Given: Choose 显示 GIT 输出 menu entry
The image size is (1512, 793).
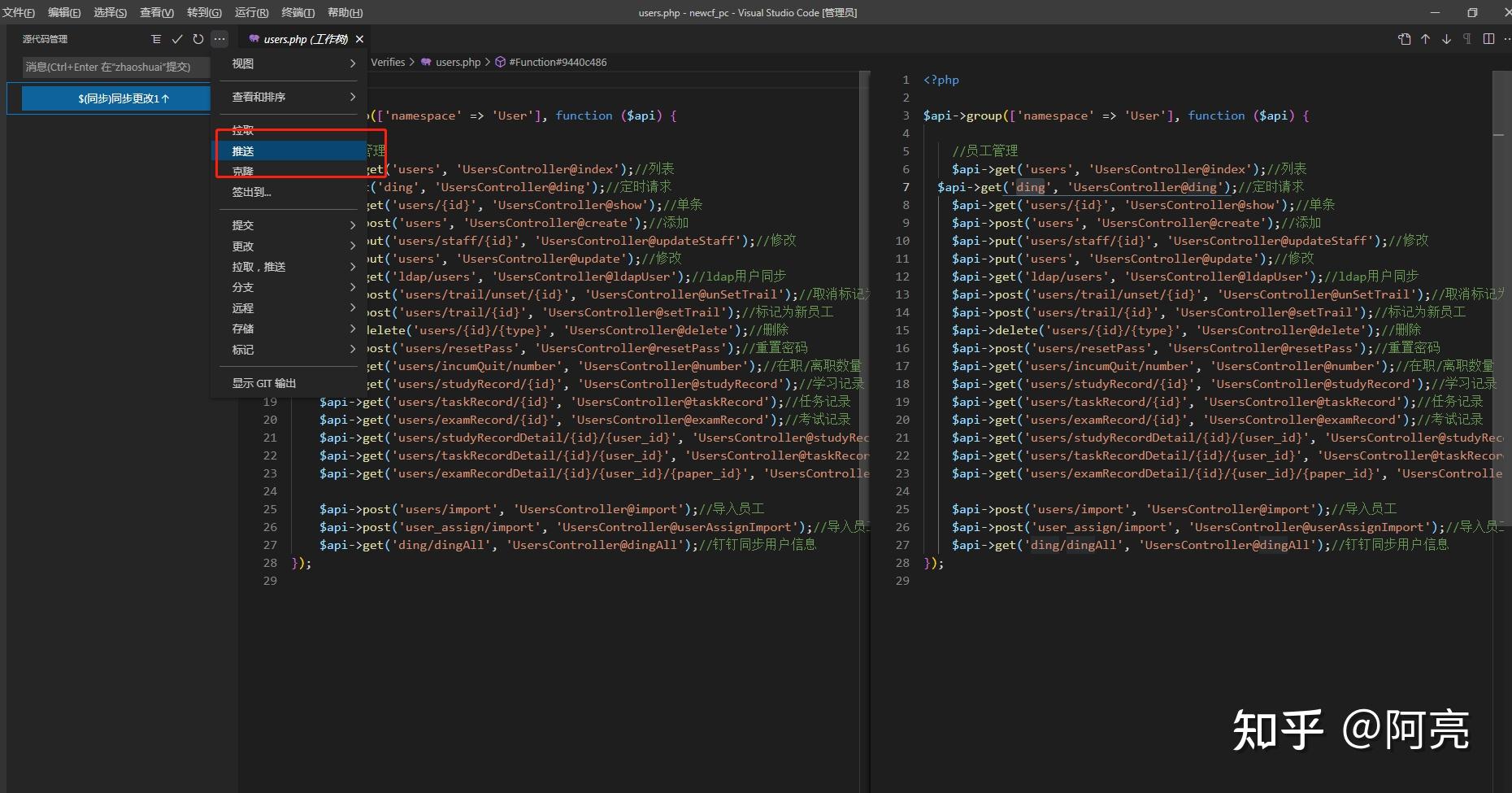Looking at the screenshot, I should click(265, 383).
